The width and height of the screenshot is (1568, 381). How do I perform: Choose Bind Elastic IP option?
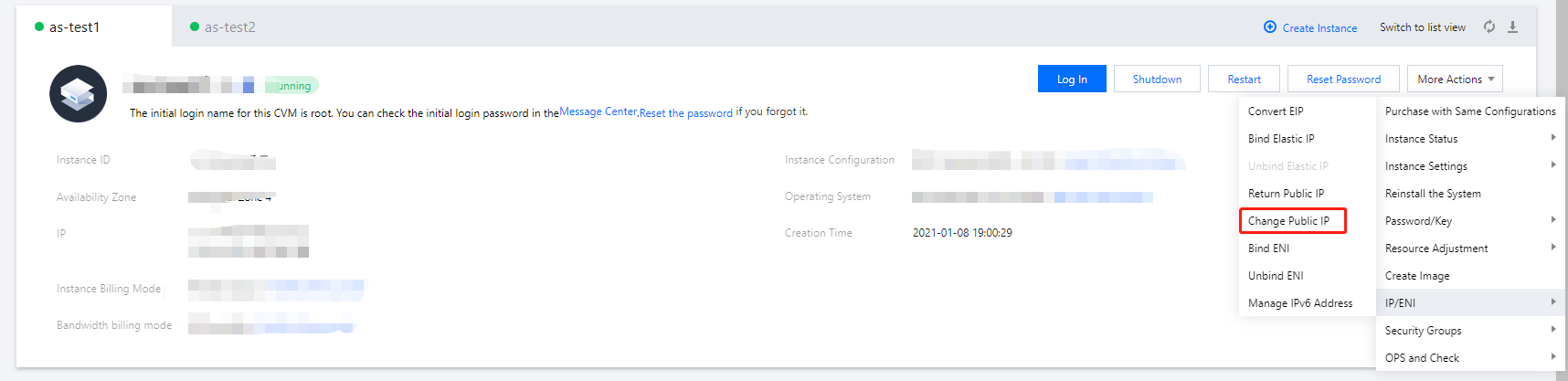coord(1281,139)
